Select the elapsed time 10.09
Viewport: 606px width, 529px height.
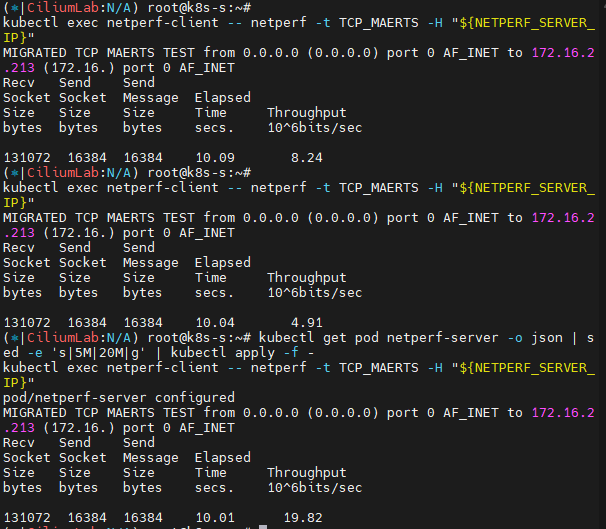point(214,157)
